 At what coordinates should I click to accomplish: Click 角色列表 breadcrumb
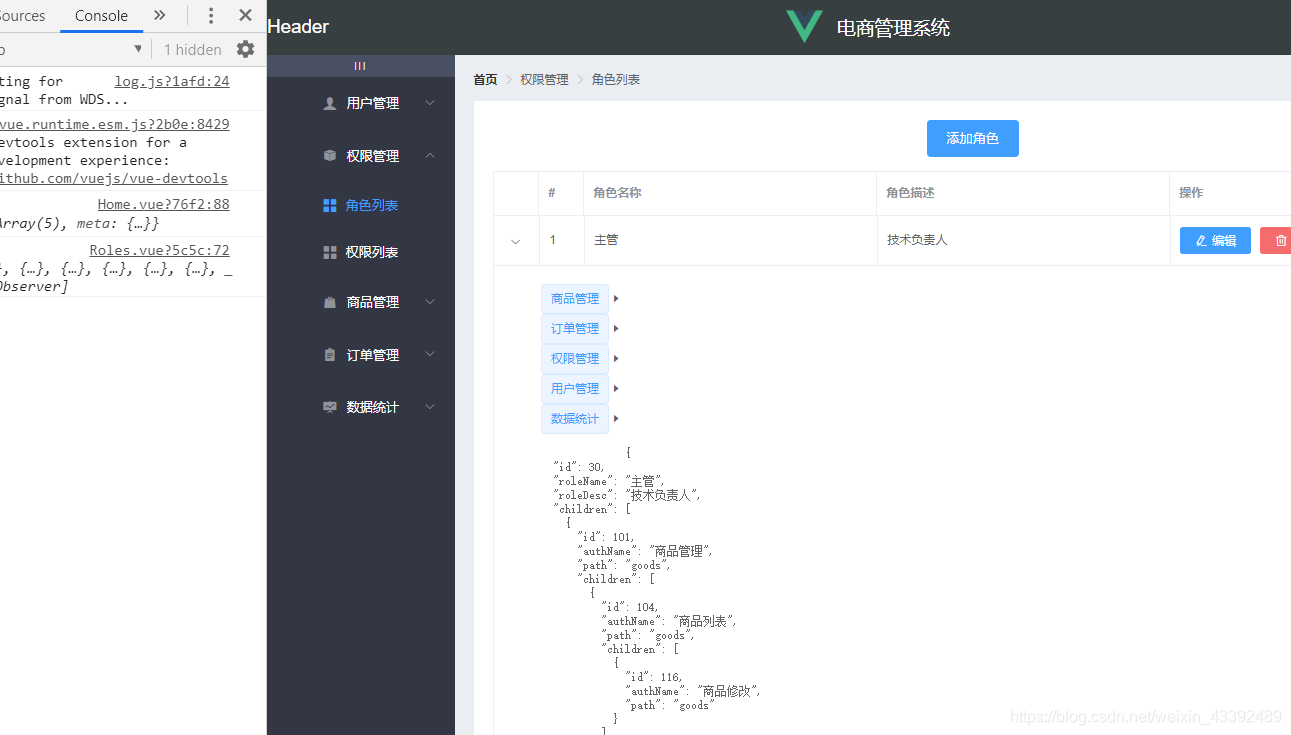click(616, 80)
